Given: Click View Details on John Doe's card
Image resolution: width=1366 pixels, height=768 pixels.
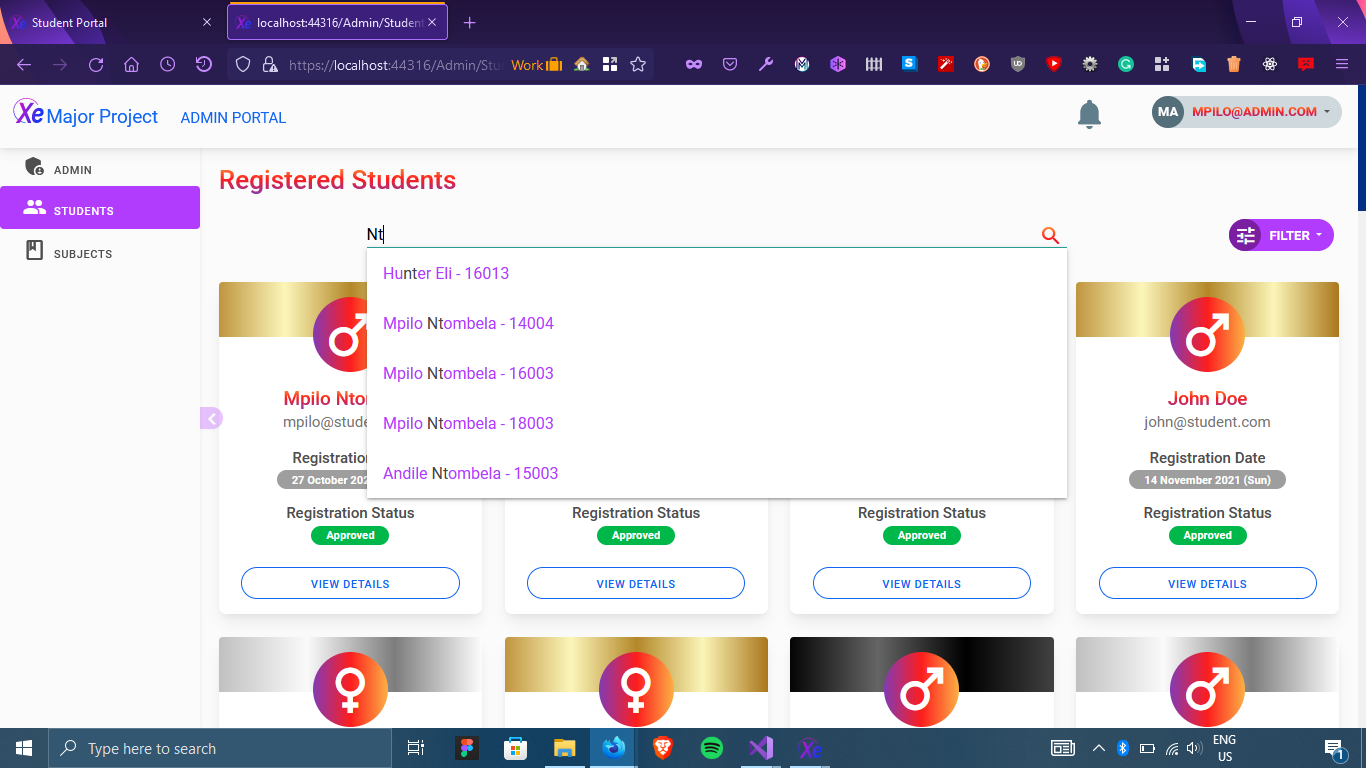Looking at the screenshot, I should (1207, 583).
